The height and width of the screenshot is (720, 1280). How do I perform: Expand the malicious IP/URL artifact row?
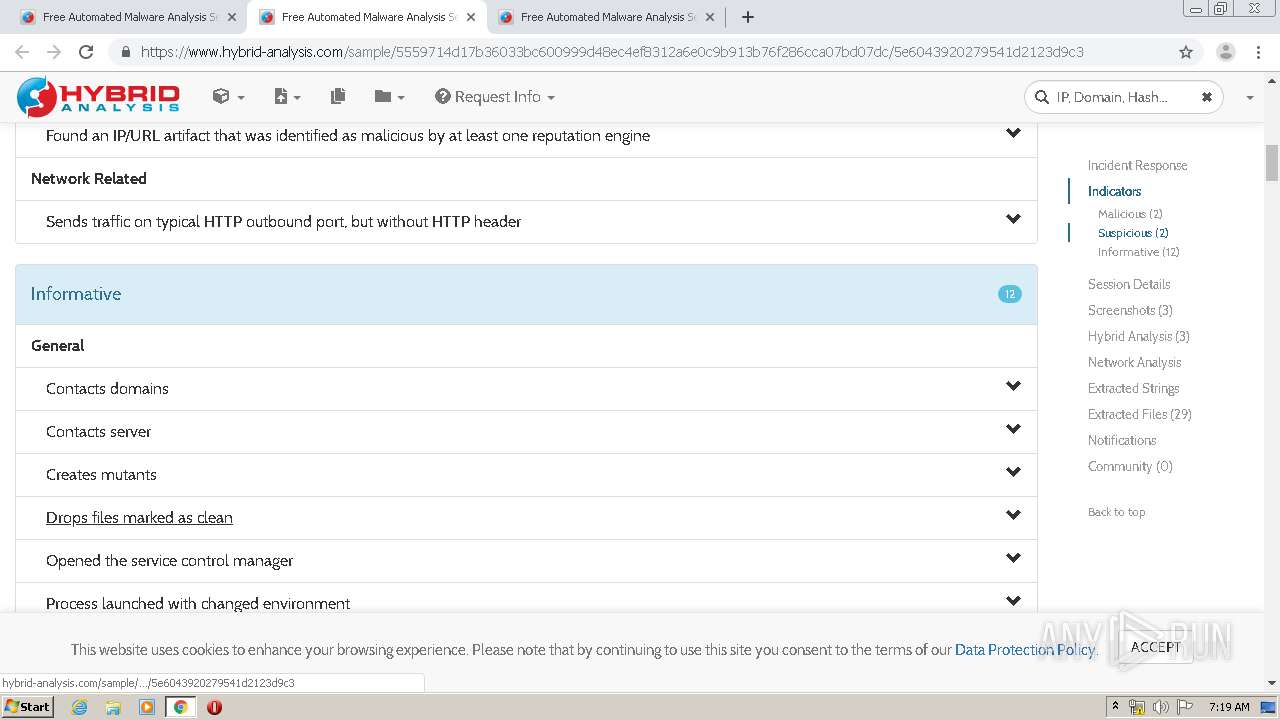[1013, 134]
